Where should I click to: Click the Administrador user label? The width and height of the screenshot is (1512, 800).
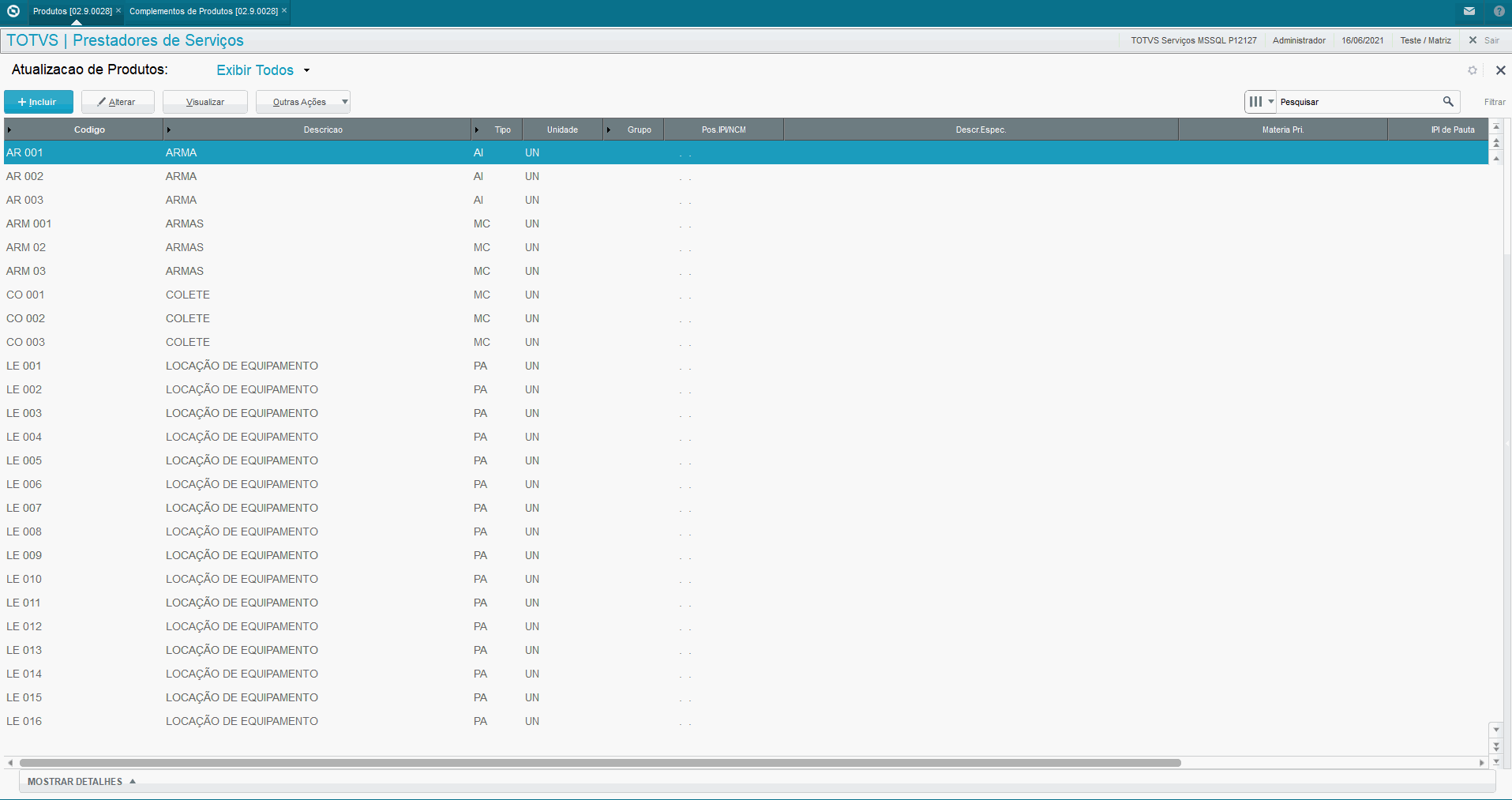[x=1299, y=40]
